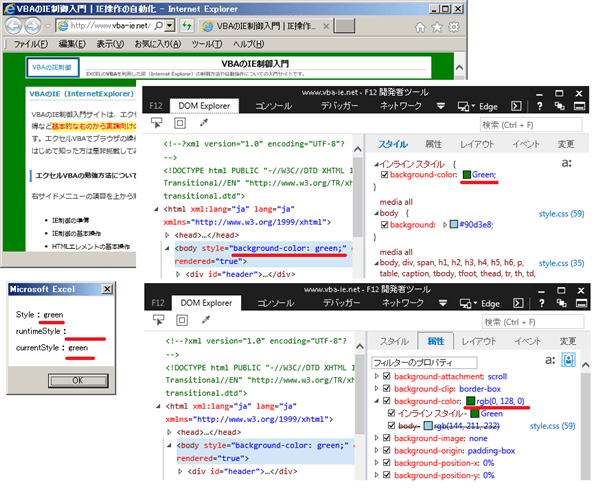The image size is (600, 489).
Task: Toggle user styles filter icon next to a:
Action: pos(568,360)
